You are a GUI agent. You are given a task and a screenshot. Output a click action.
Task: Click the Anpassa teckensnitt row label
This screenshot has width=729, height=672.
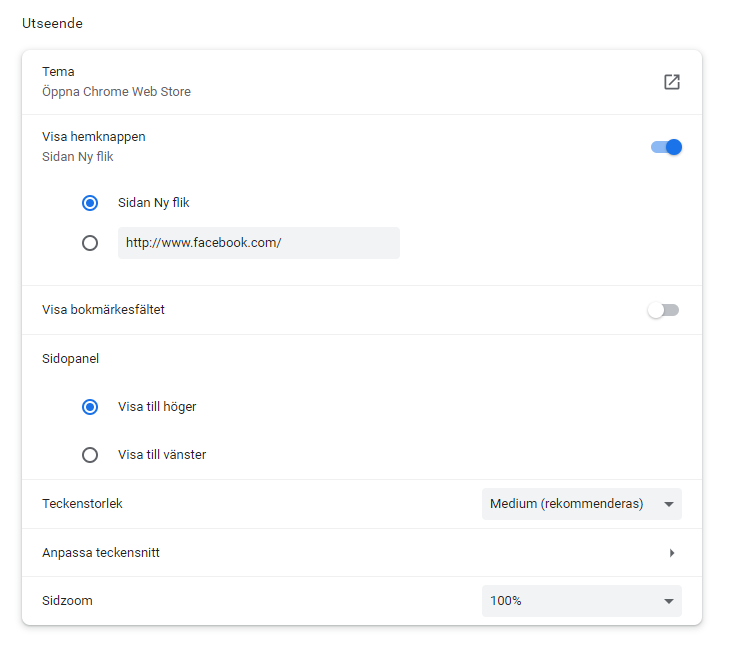(x=101, y=553)
